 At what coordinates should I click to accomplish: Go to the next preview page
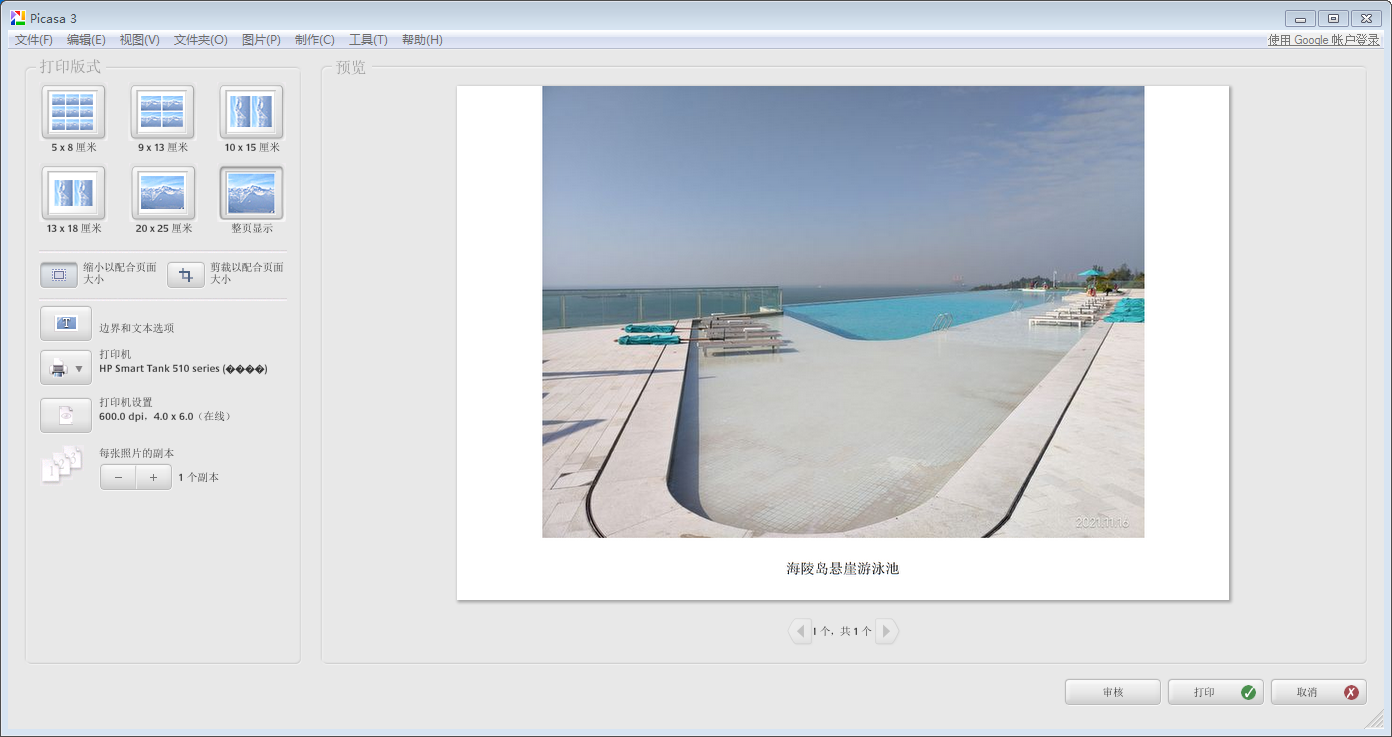point(886,631)
